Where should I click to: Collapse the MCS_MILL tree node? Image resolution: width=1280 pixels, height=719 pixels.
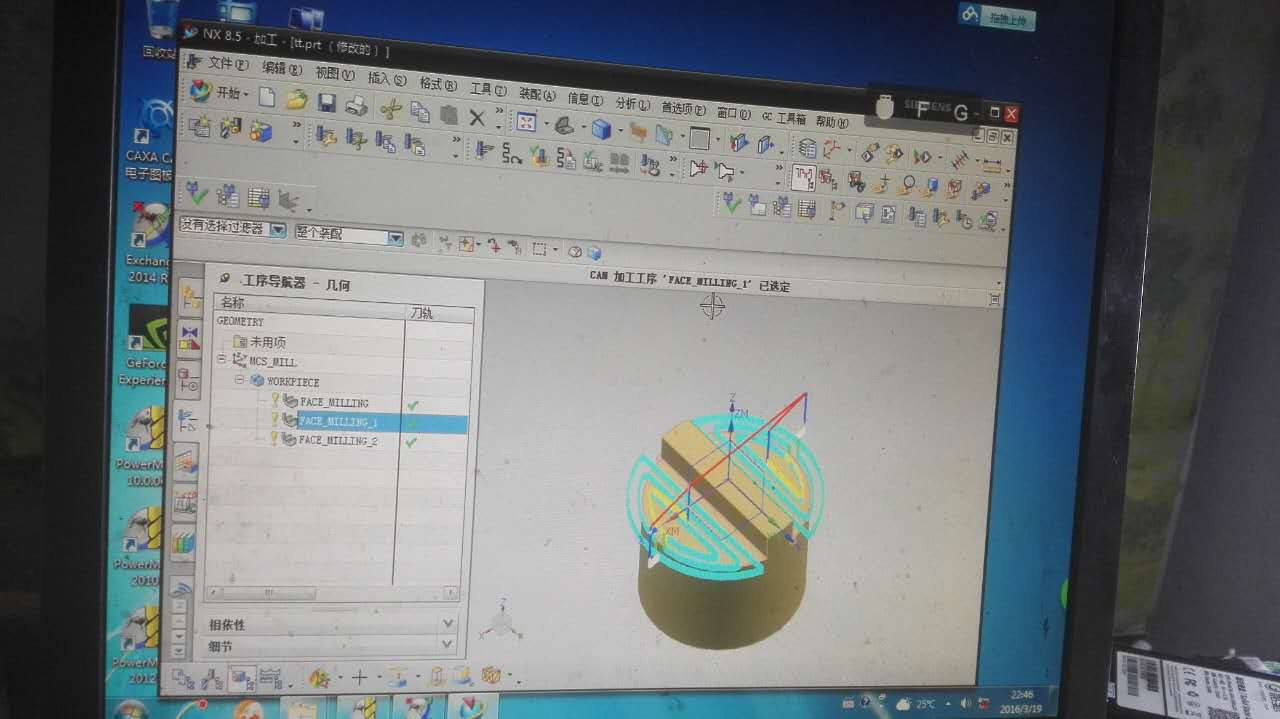point(222,360)
